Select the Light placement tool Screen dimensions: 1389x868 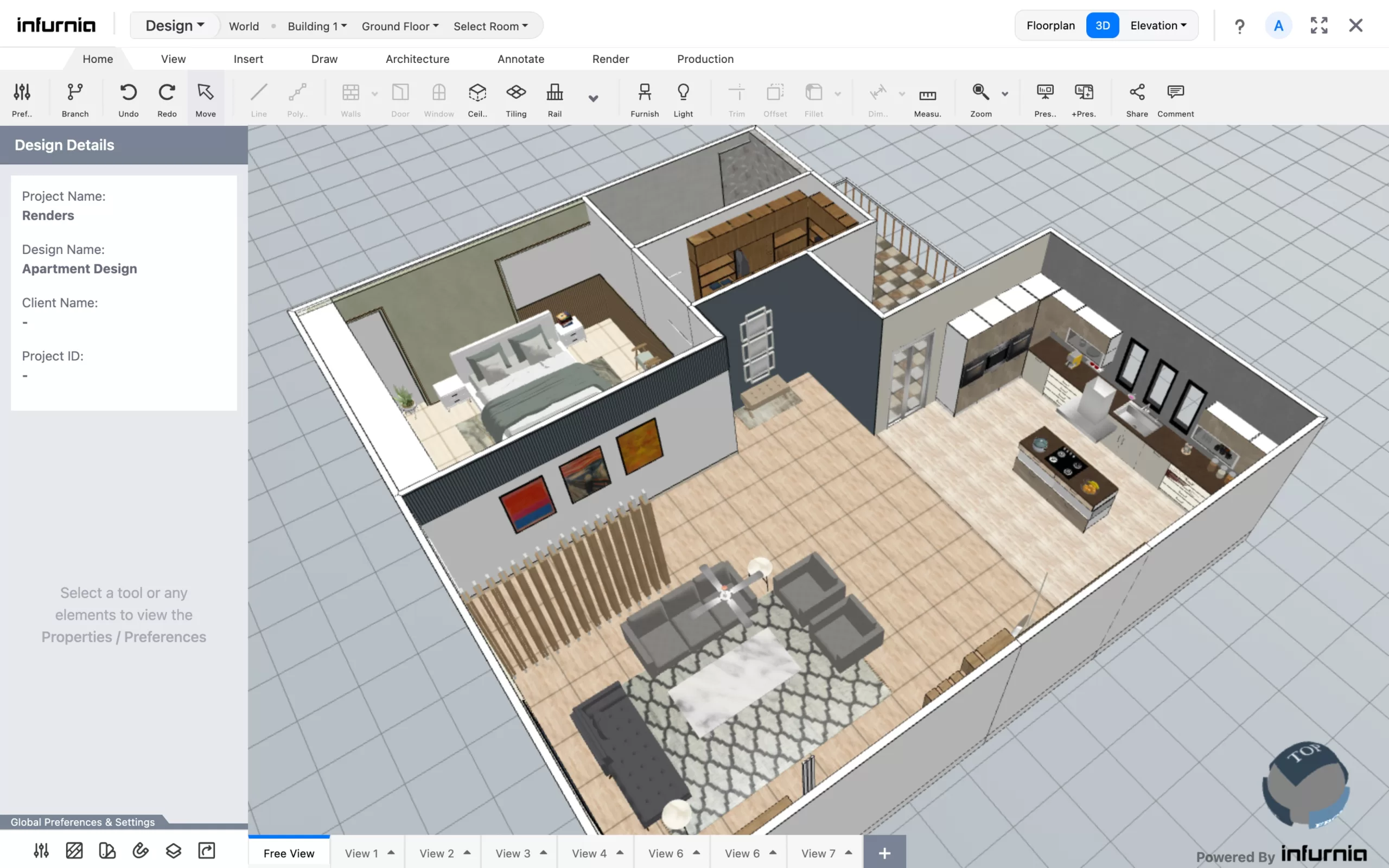(683, 97)
